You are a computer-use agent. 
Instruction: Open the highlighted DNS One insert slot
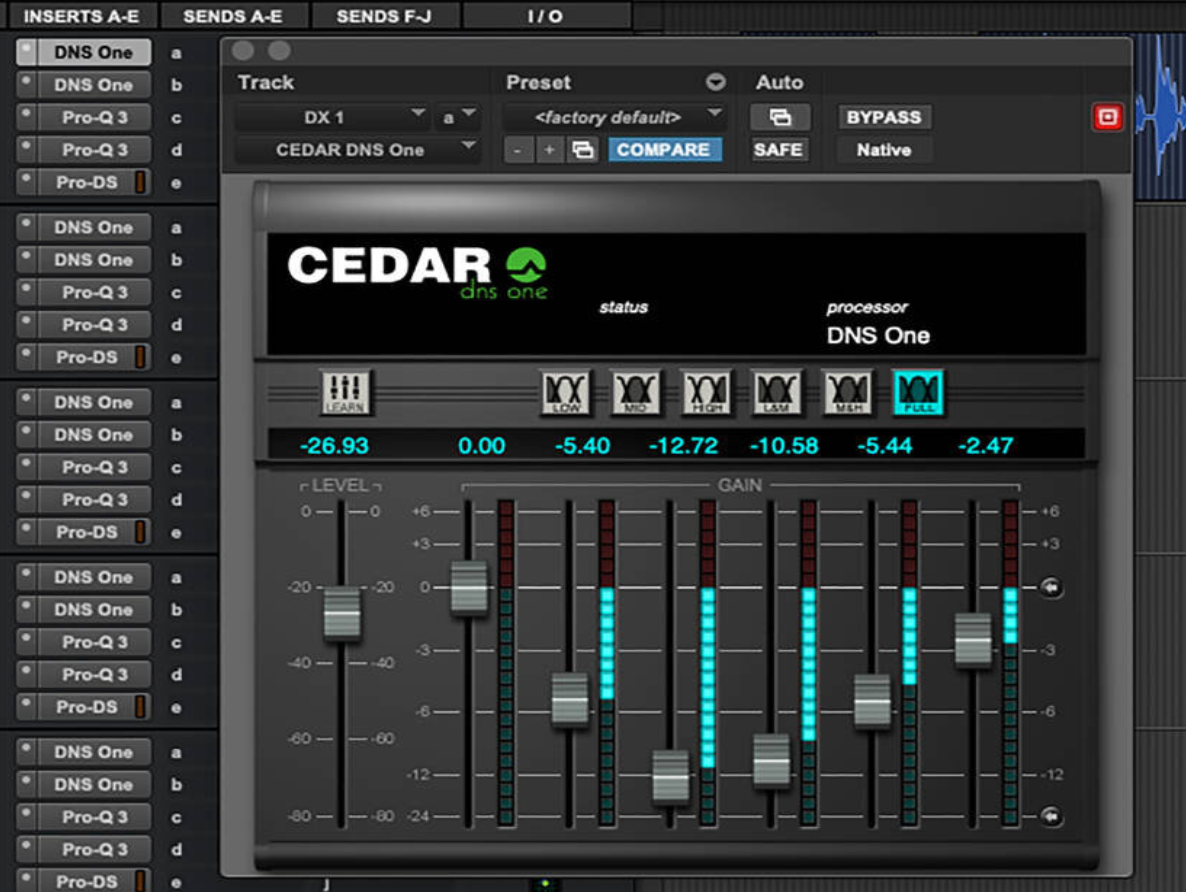[94, 52]
